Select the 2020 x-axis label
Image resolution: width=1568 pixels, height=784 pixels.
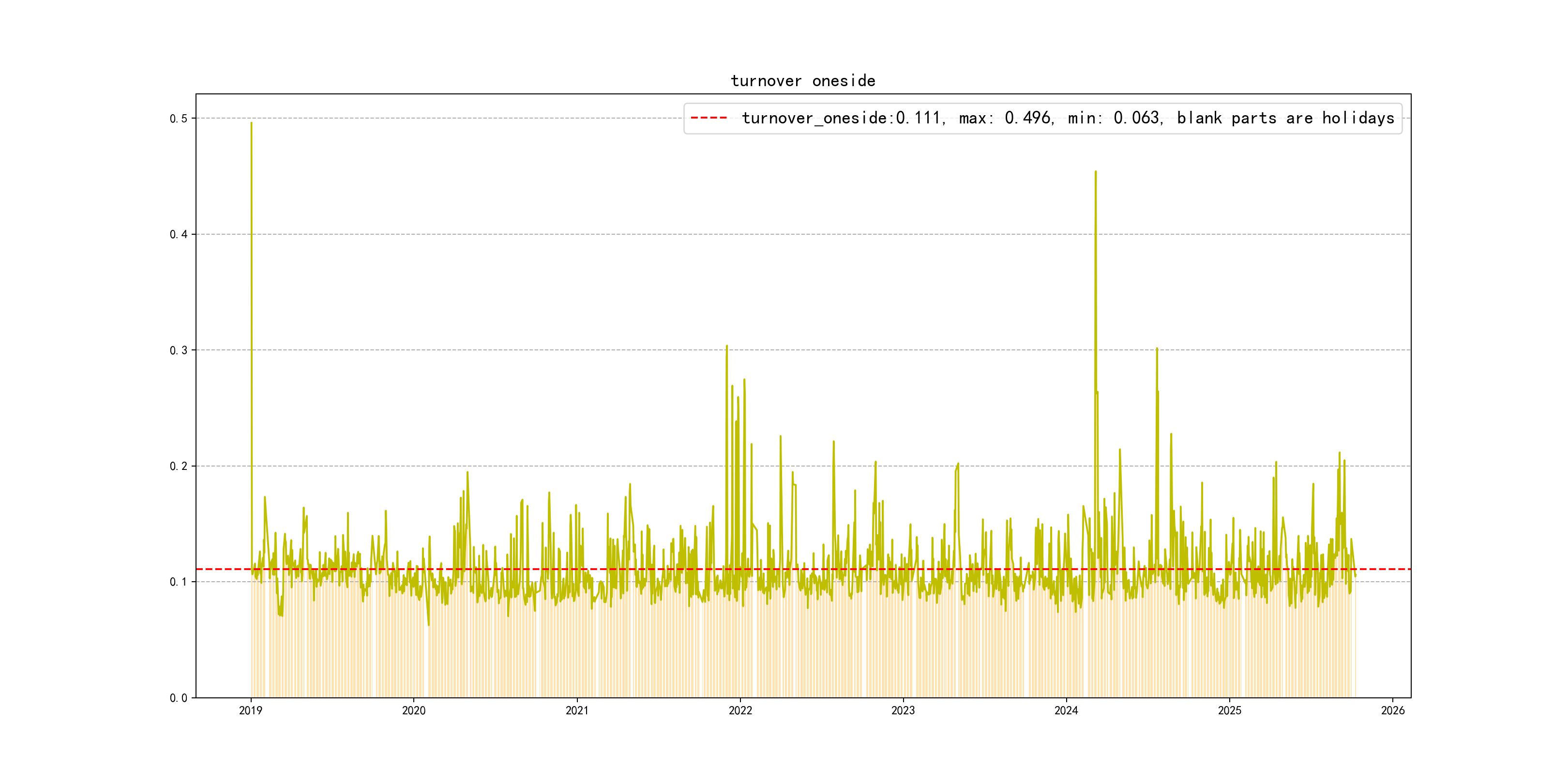413,710
